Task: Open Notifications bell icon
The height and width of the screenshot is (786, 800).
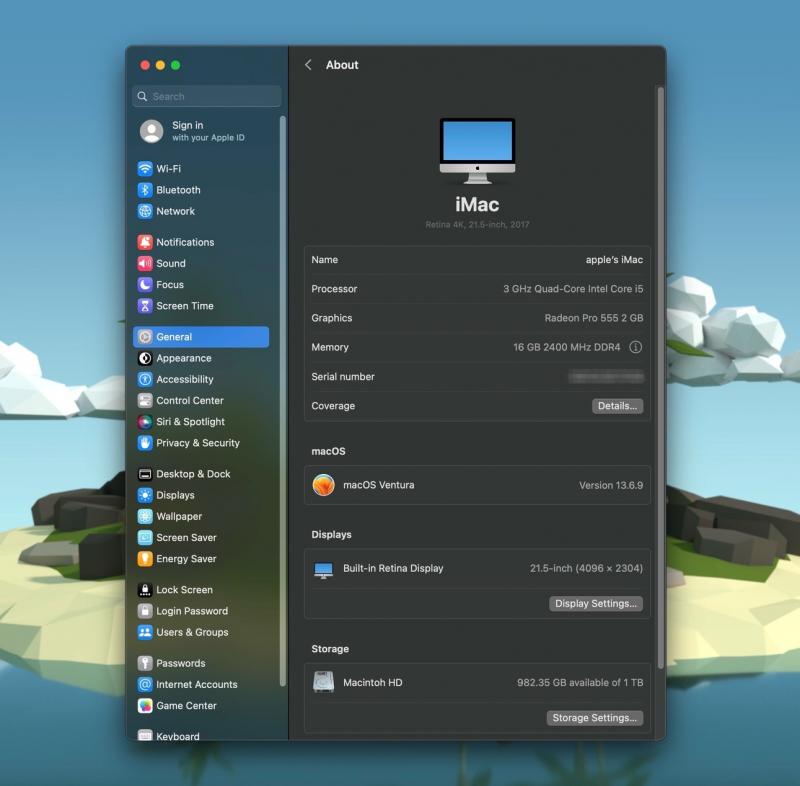Action: click(x=145, y=242)
